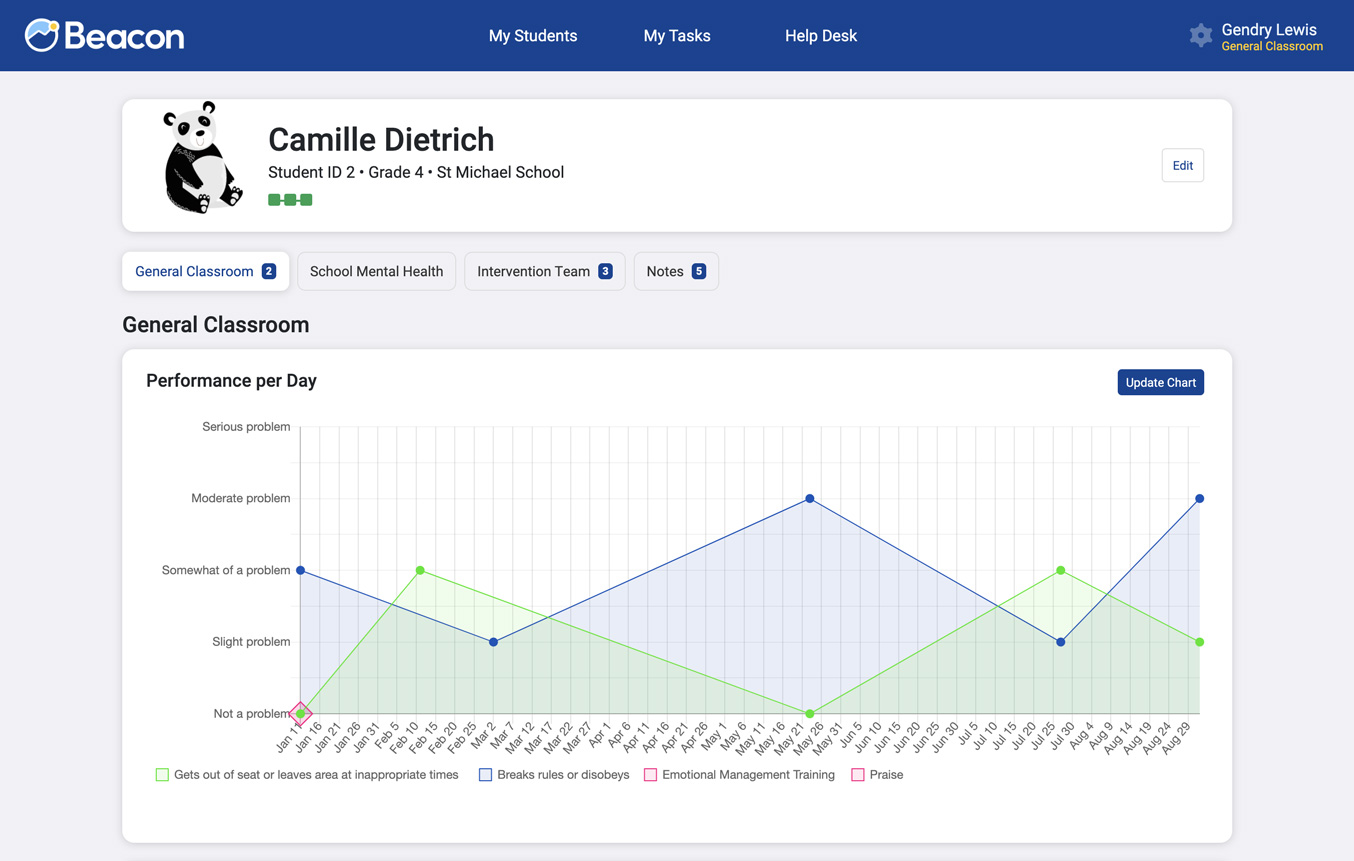The height and width of the screenshot is (861, 1354).
Task: Switch to School Mental Health tab
Action: 377,271
